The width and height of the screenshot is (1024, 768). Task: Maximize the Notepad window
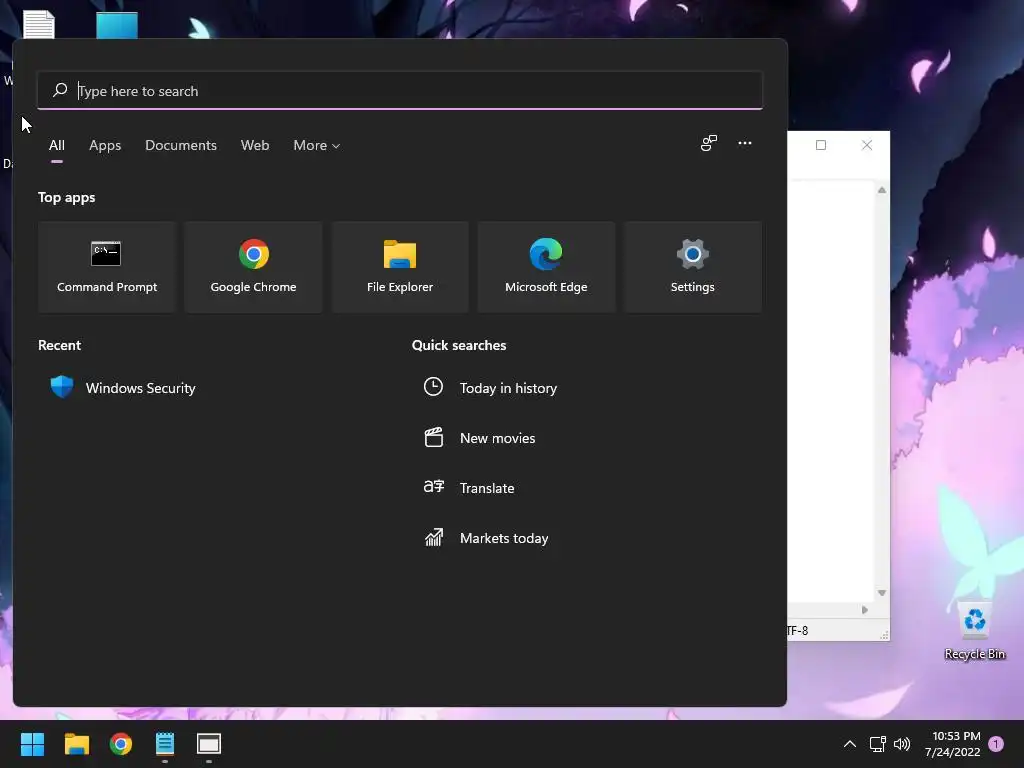coord(821,145)
